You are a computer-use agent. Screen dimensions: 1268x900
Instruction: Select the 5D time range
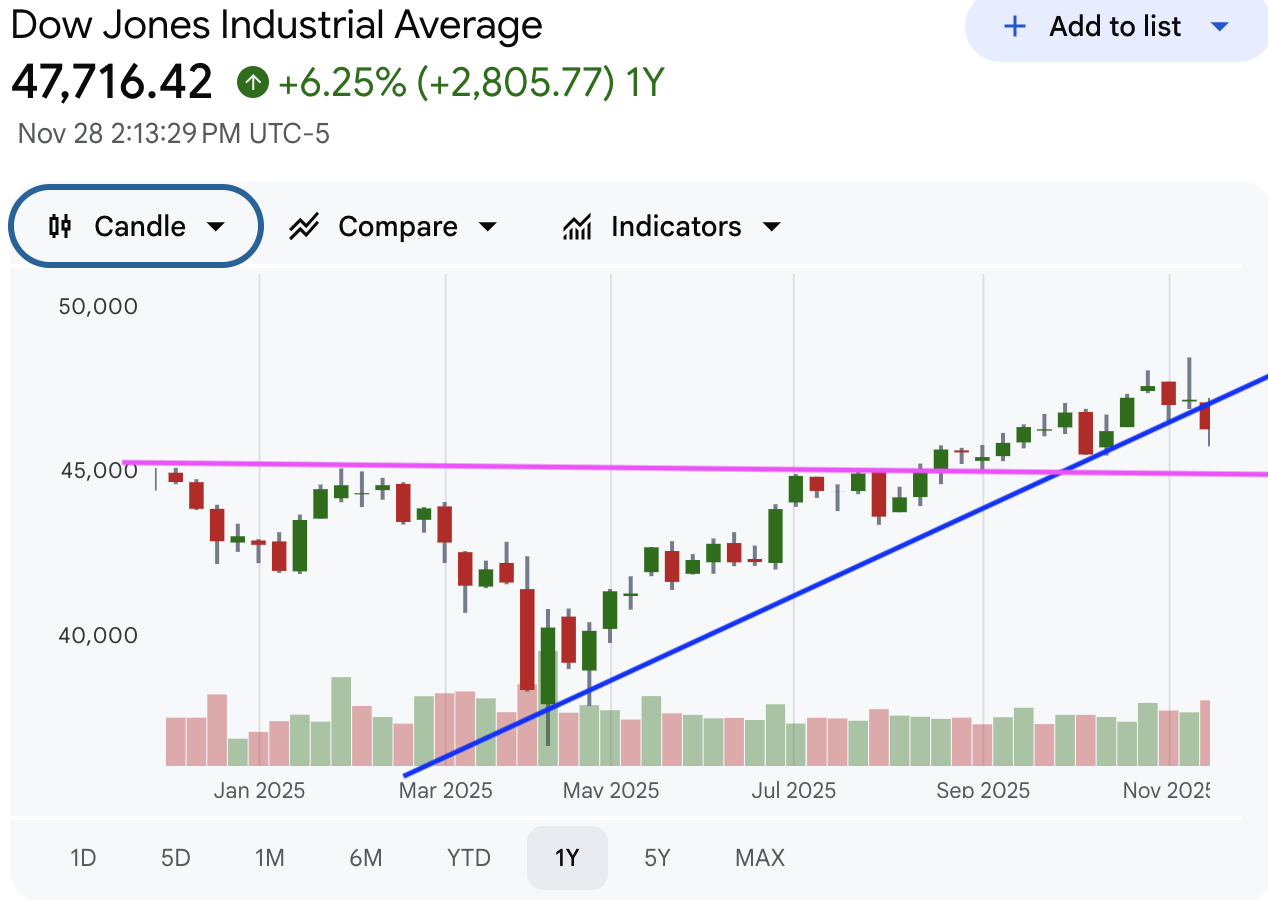point(175,858)
